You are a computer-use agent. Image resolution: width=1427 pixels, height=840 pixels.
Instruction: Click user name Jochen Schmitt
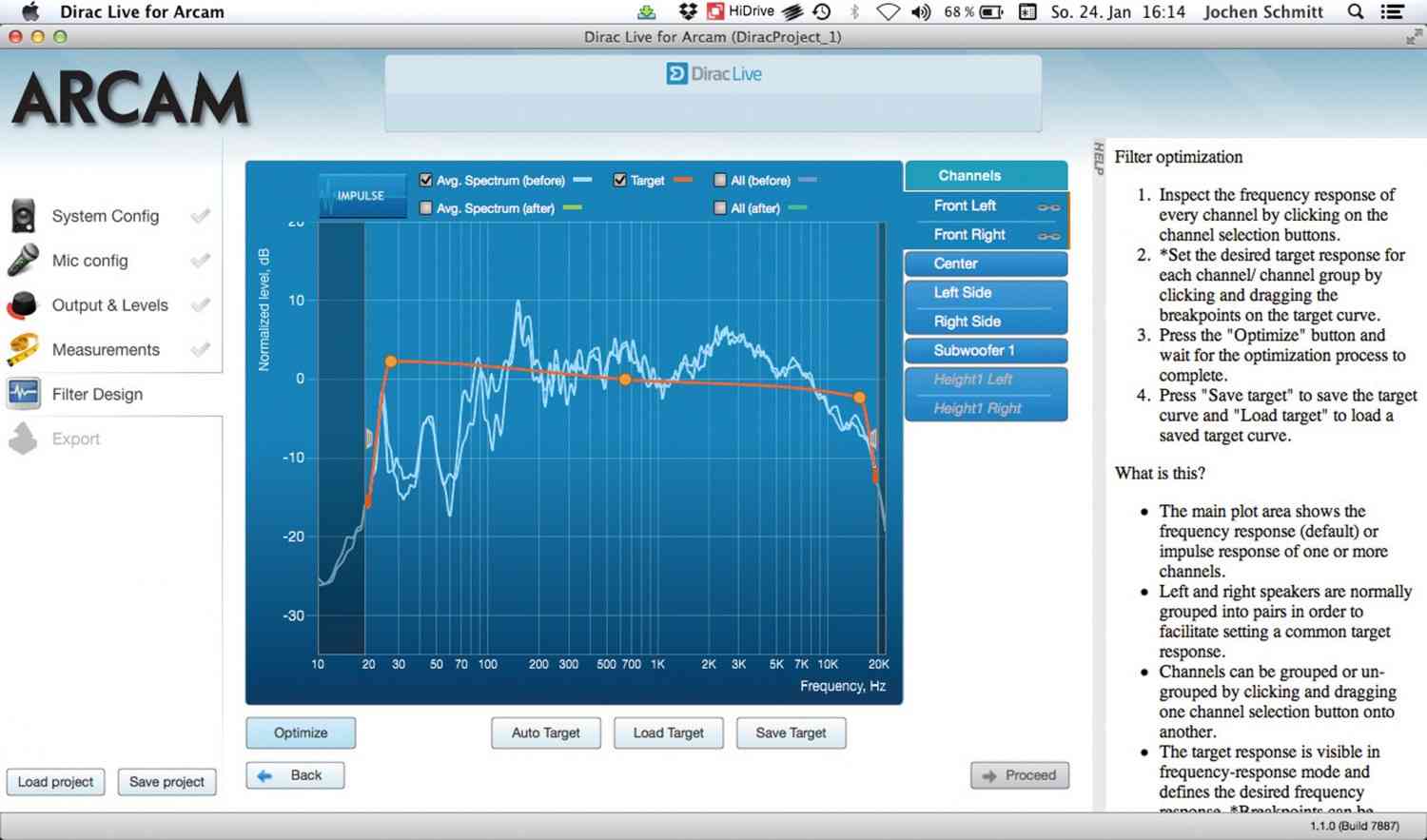tap(1263, 11)
